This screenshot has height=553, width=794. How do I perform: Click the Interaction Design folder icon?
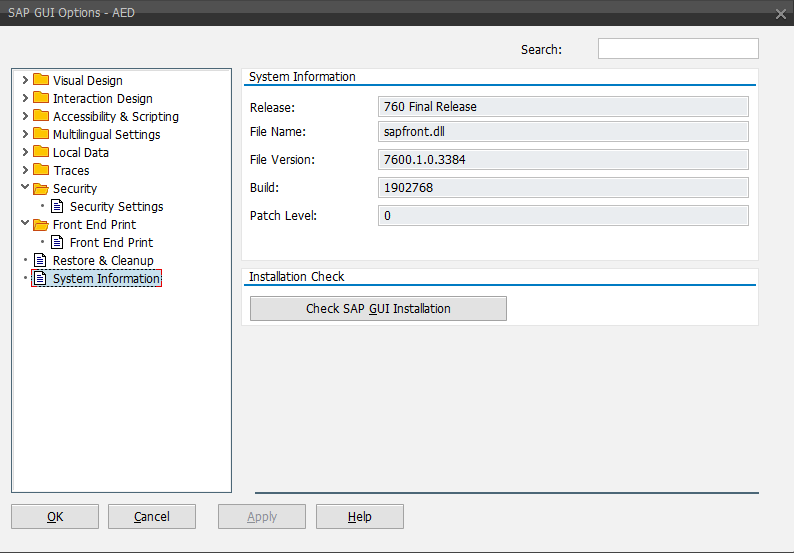point(41,98)
